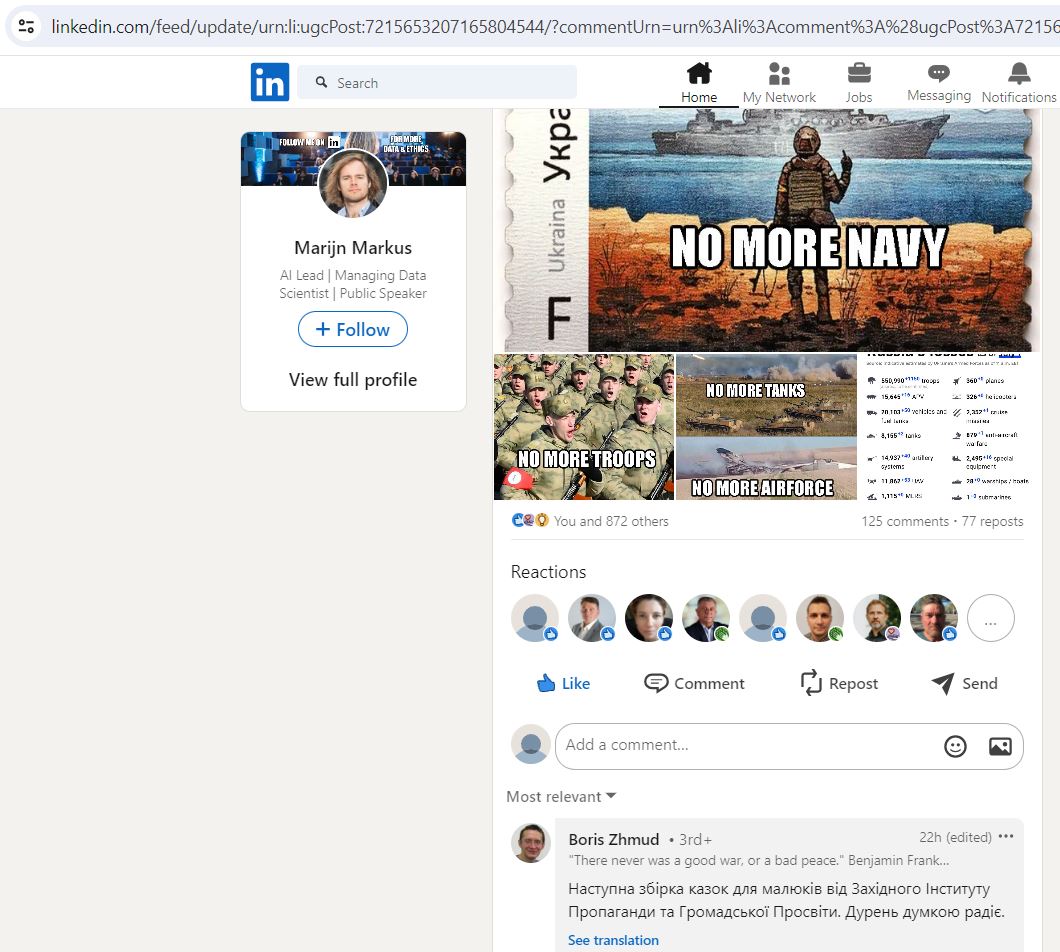This screenshot has height=952, width=1060.
Task: Focus the LinkedIn Search field
Action: 437,82
